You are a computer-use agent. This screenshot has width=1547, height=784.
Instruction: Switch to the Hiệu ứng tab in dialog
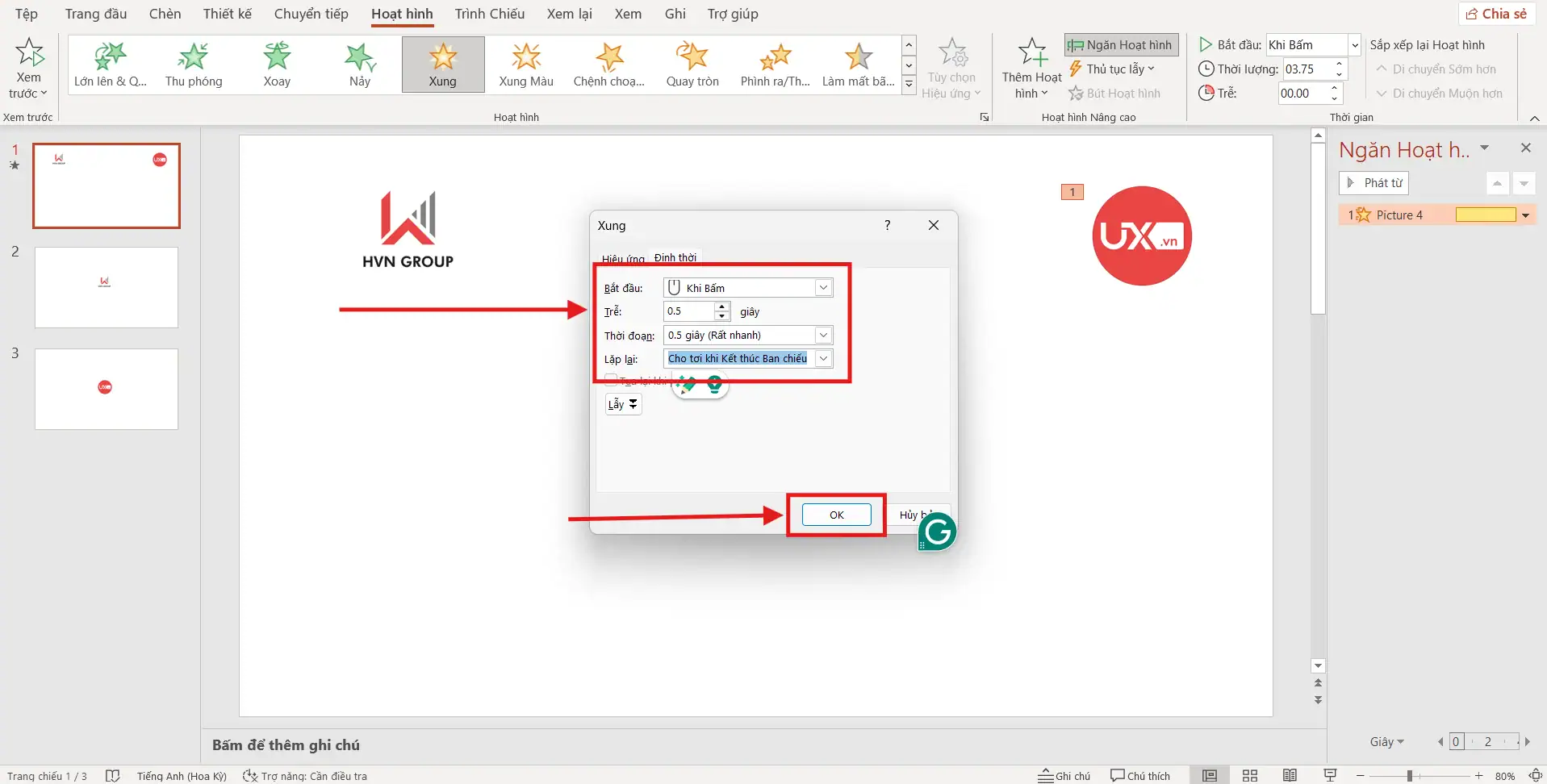[623, 259]
